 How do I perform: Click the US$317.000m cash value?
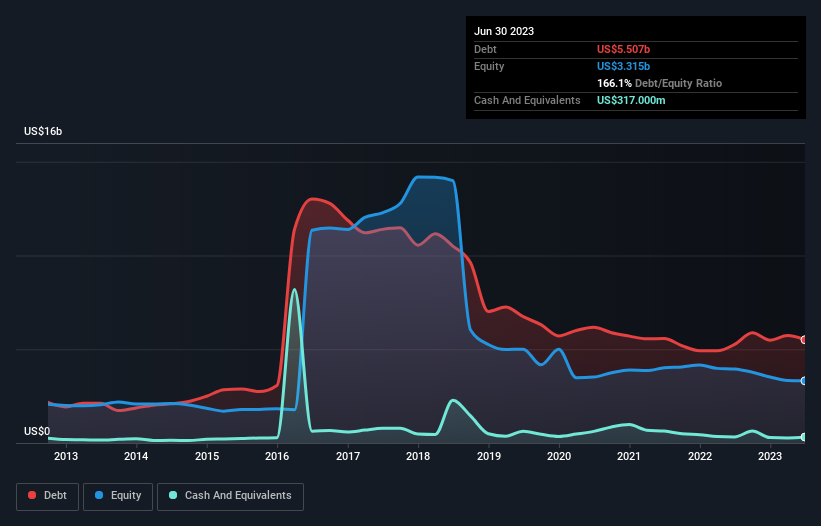[x=631, y=100]
